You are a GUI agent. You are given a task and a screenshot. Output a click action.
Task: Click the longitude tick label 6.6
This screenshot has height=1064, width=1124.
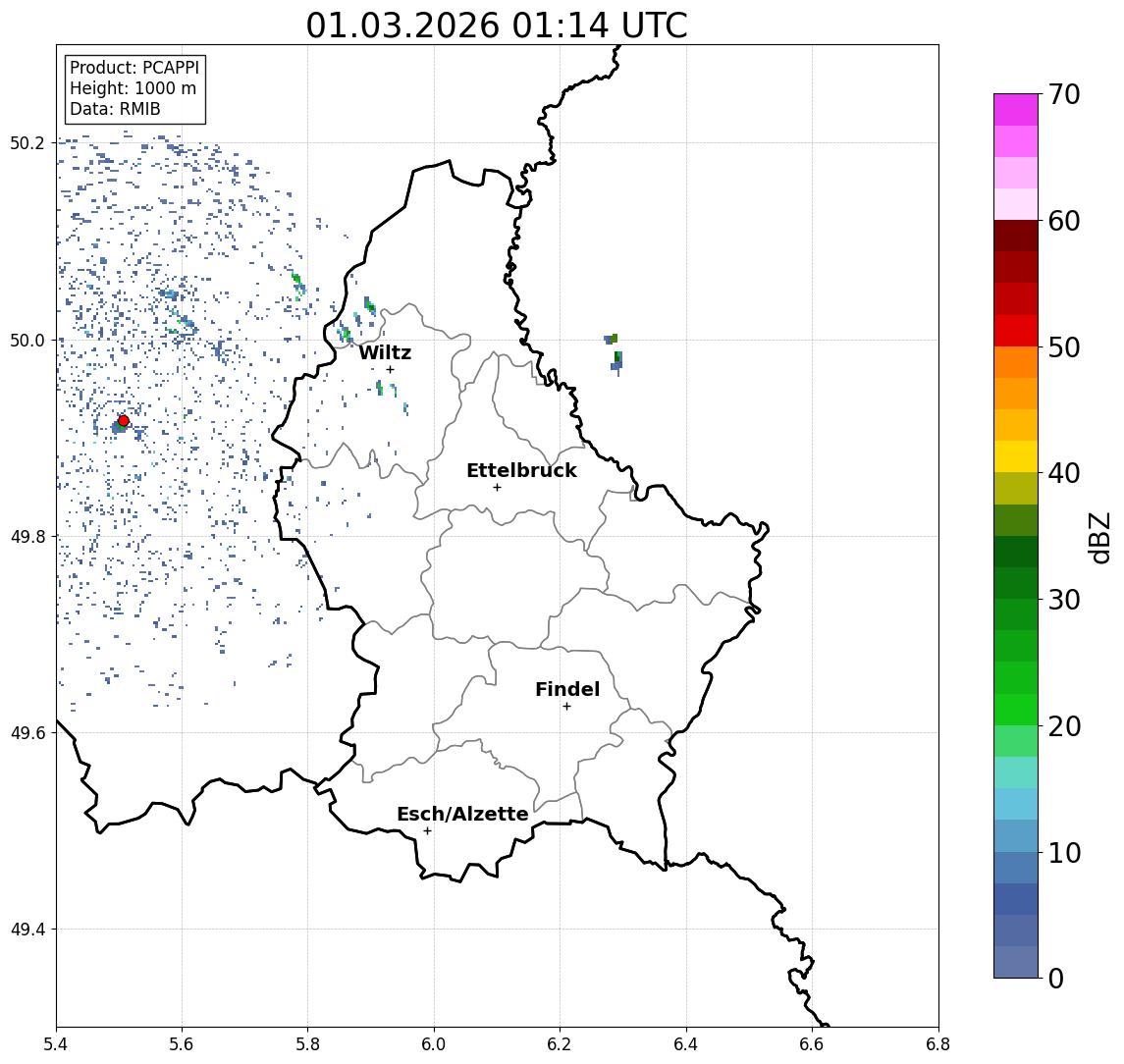pyautogui.click(x=812, y=1044)
